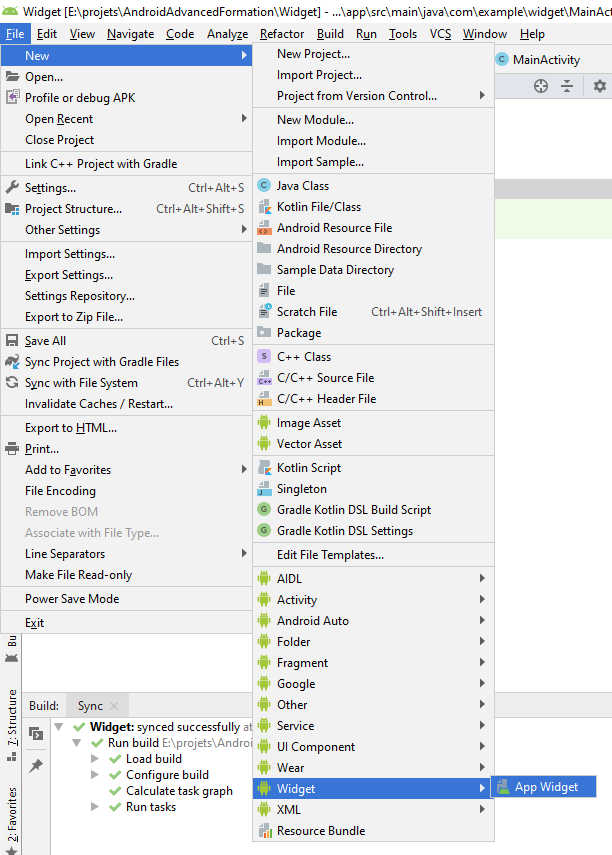This screenshot has width=612, height=855.
Task: Click the gear icon in the editor toolbar
Action: point(599,86)
